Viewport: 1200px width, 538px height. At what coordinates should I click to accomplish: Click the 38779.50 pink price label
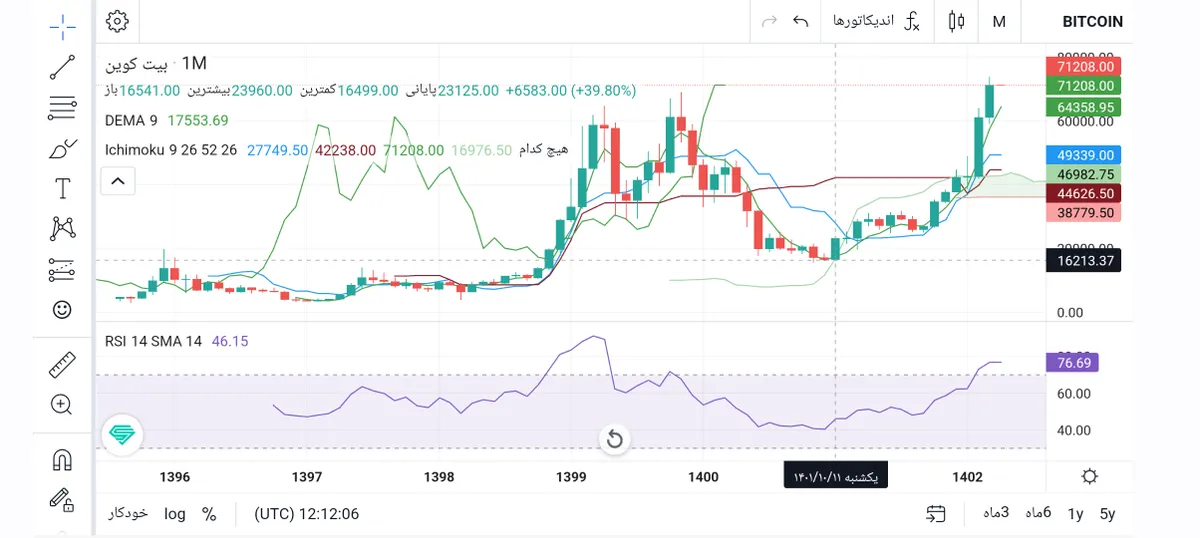pos(1083,212)
